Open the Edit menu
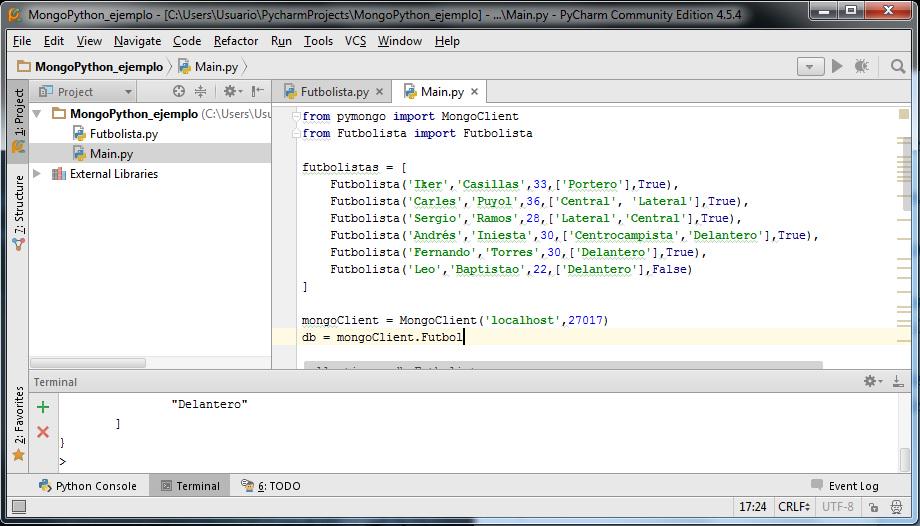Screen dimensions: 920x526 pos(53,41)
